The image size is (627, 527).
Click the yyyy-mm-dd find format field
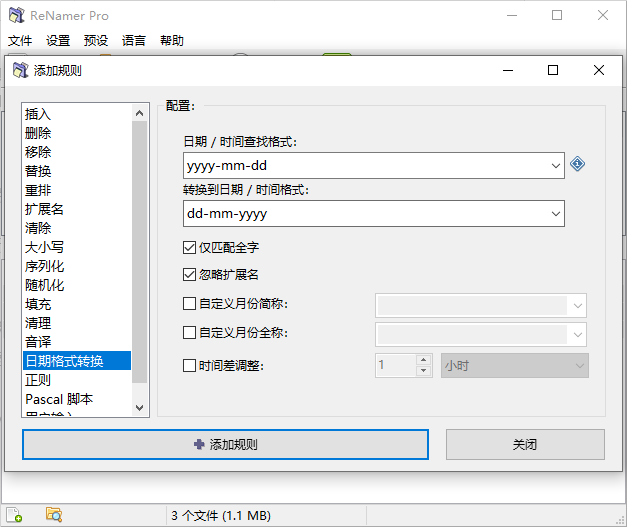[366, 166]
